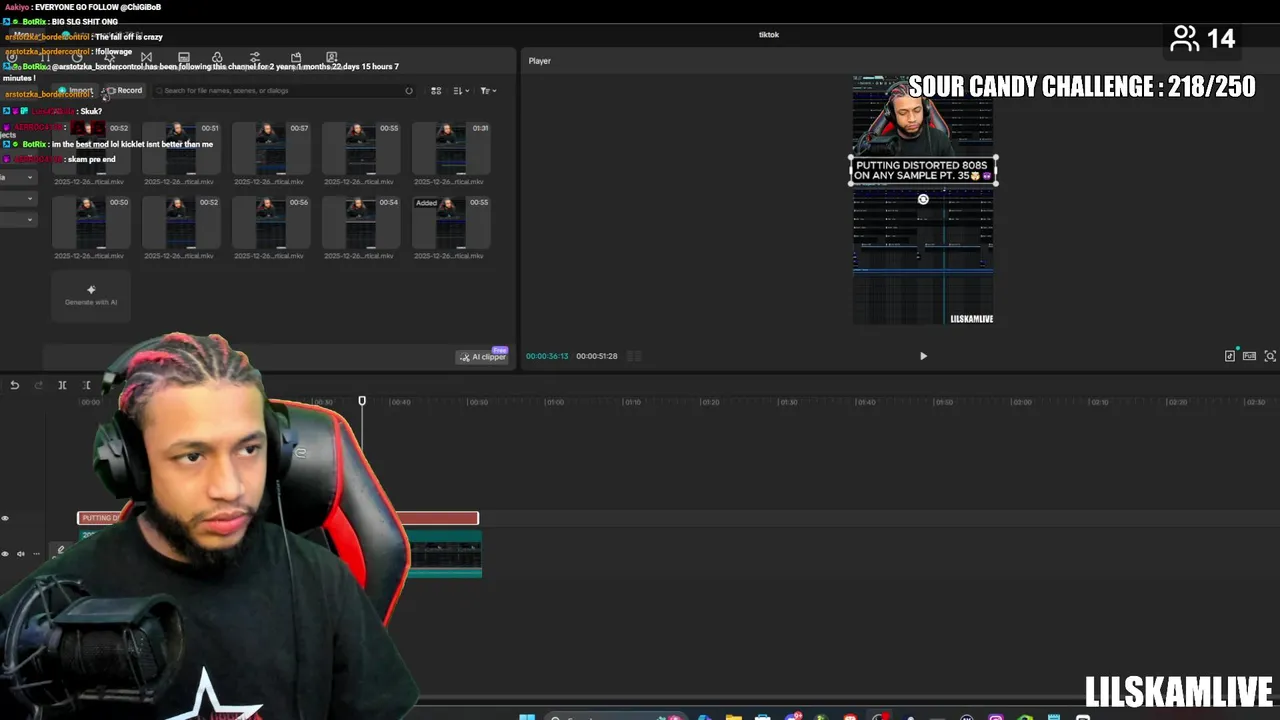This screenshot has width=1280, height=720.
Task: Jump to 00:40 on timeline ruler
Action: click(x=400, y=402)
